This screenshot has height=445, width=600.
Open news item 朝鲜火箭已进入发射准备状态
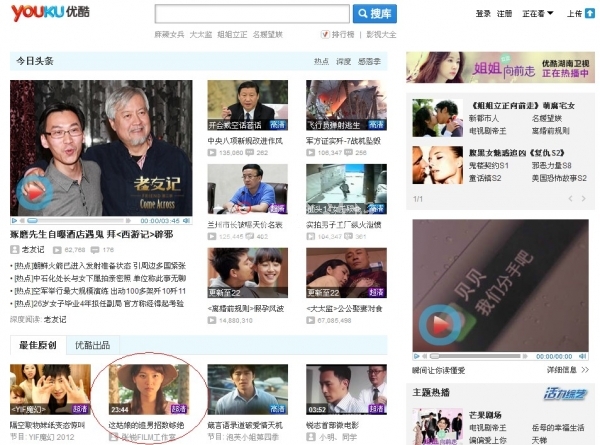(x=99, y=266)
